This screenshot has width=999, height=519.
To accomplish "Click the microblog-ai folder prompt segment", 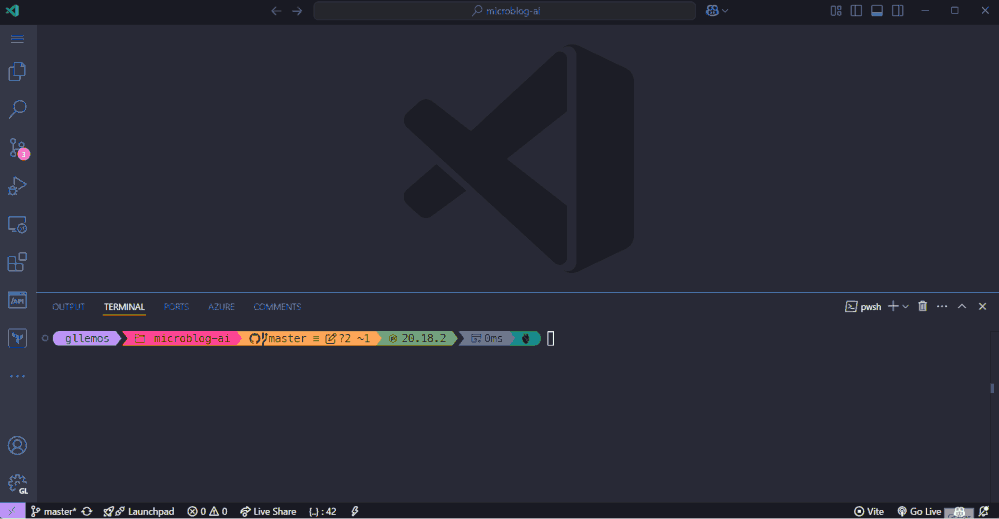I will [182, 338].
